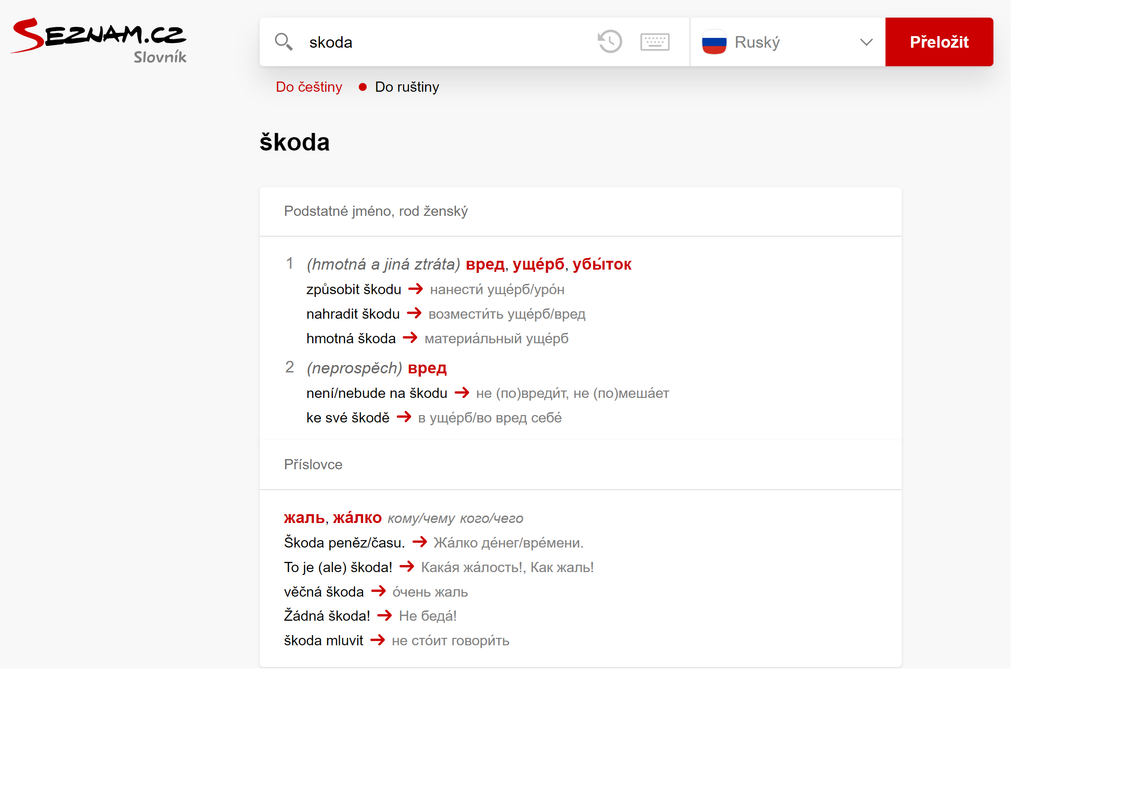Click the Russian flag icon
Viewport: 1128px width, 800px height.
[714, 42]
